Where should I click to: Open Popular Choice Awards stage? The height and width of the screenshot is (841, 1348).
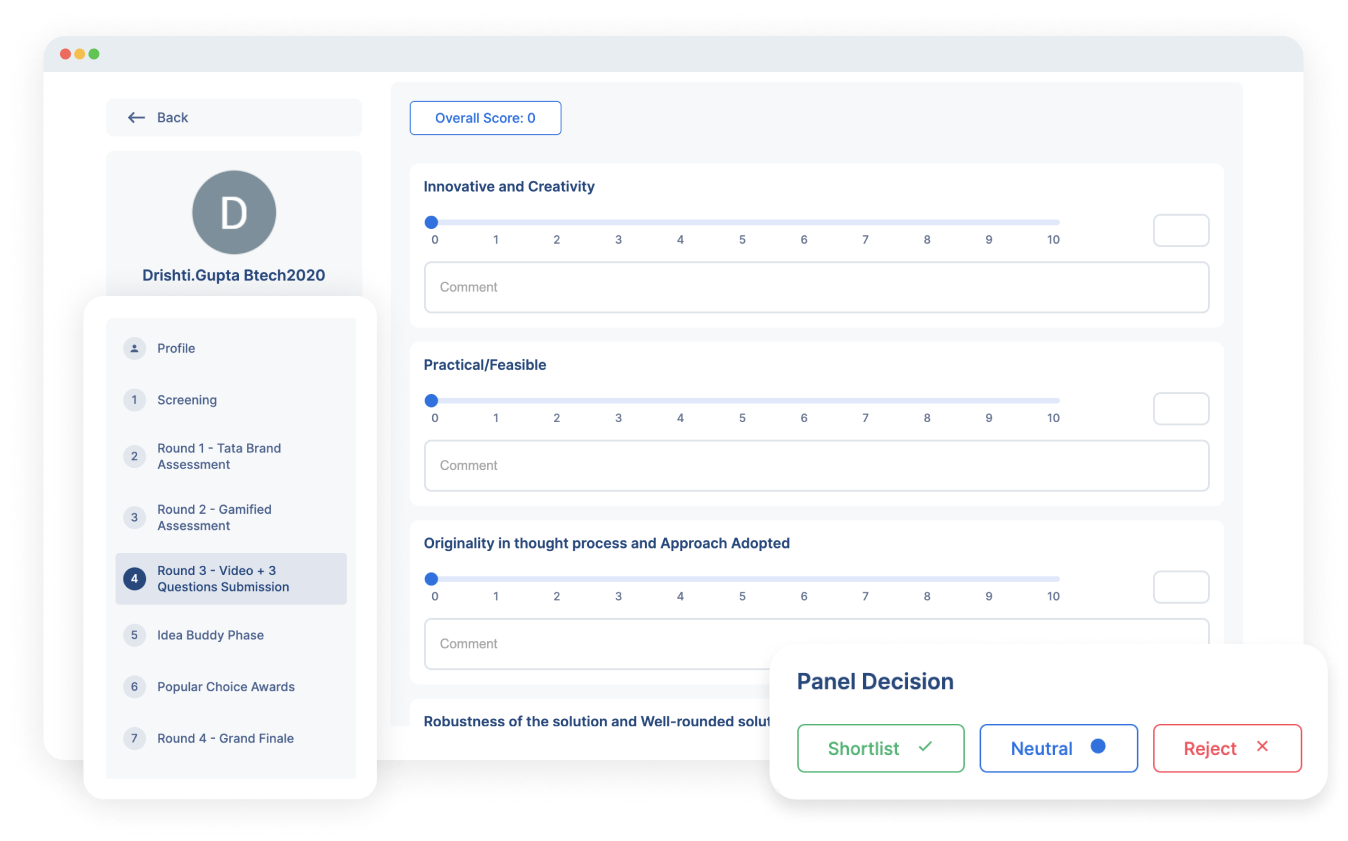[x=225, y=687]
